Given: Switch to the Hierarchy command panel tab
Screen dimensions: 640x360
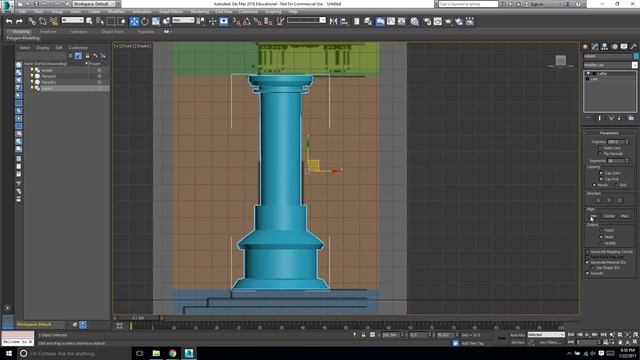Looking at the screenshot, I should tap(604, 47).
